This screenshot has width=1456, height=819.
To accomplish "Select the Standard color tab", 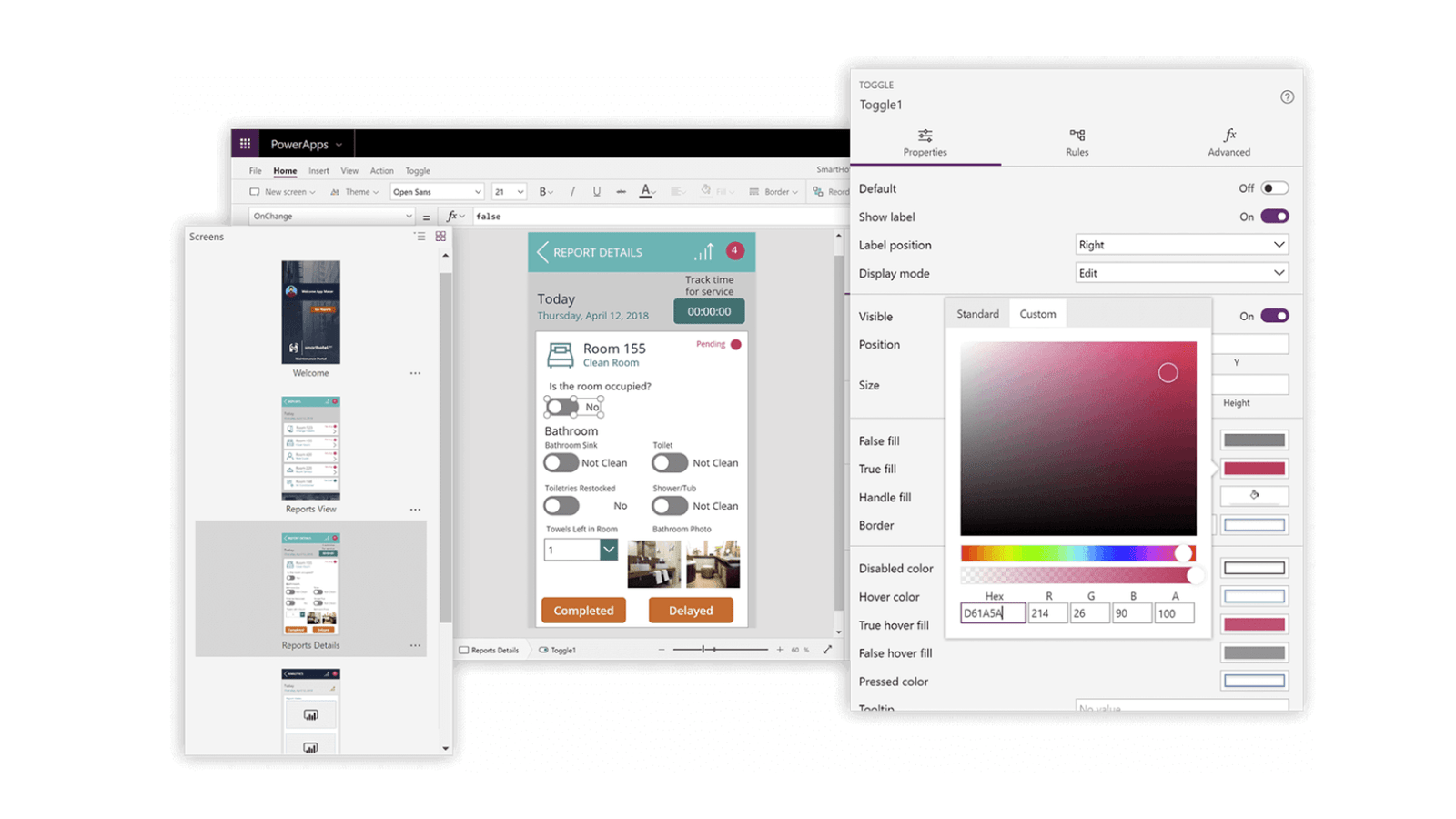I will tap(977, 314).
